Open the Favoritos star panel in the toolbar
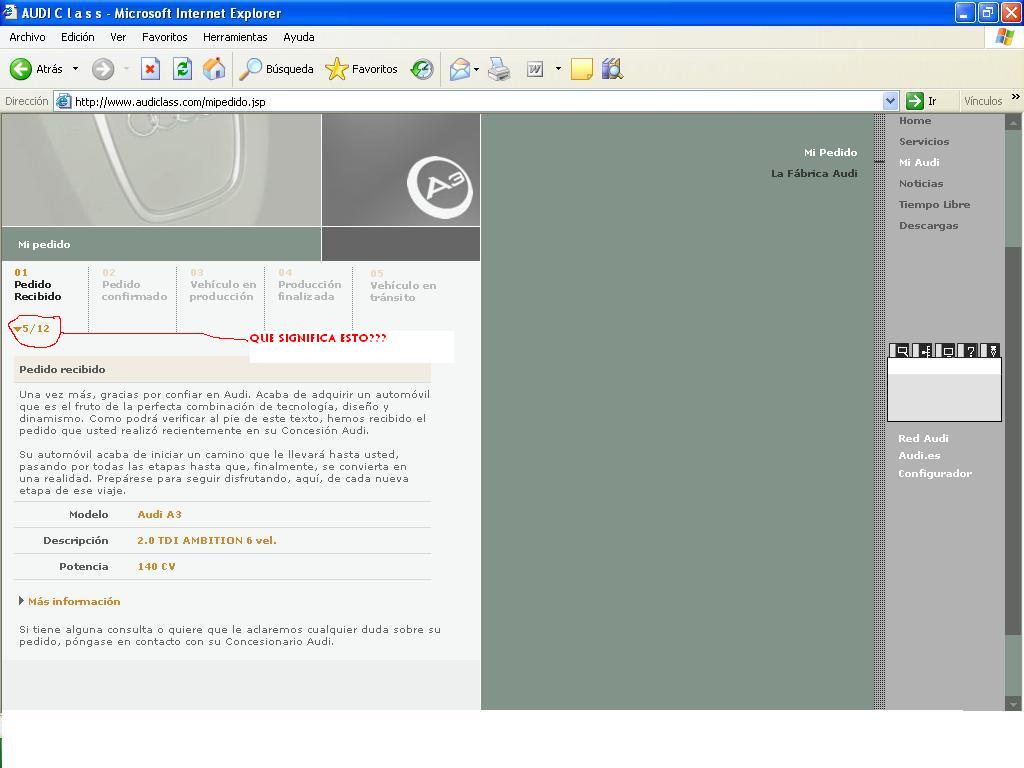This screenshot has width=1024, height=768. [x=361, y=69]
